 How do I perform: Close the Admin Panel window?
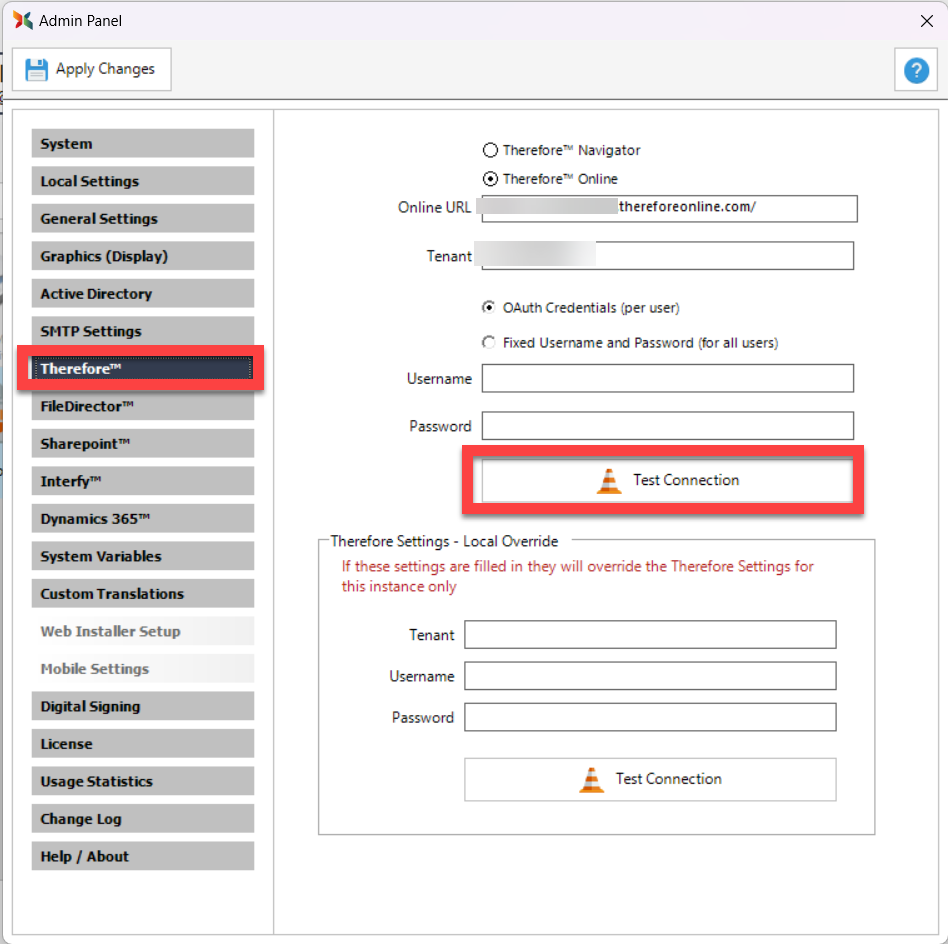(x=926, y=21)
